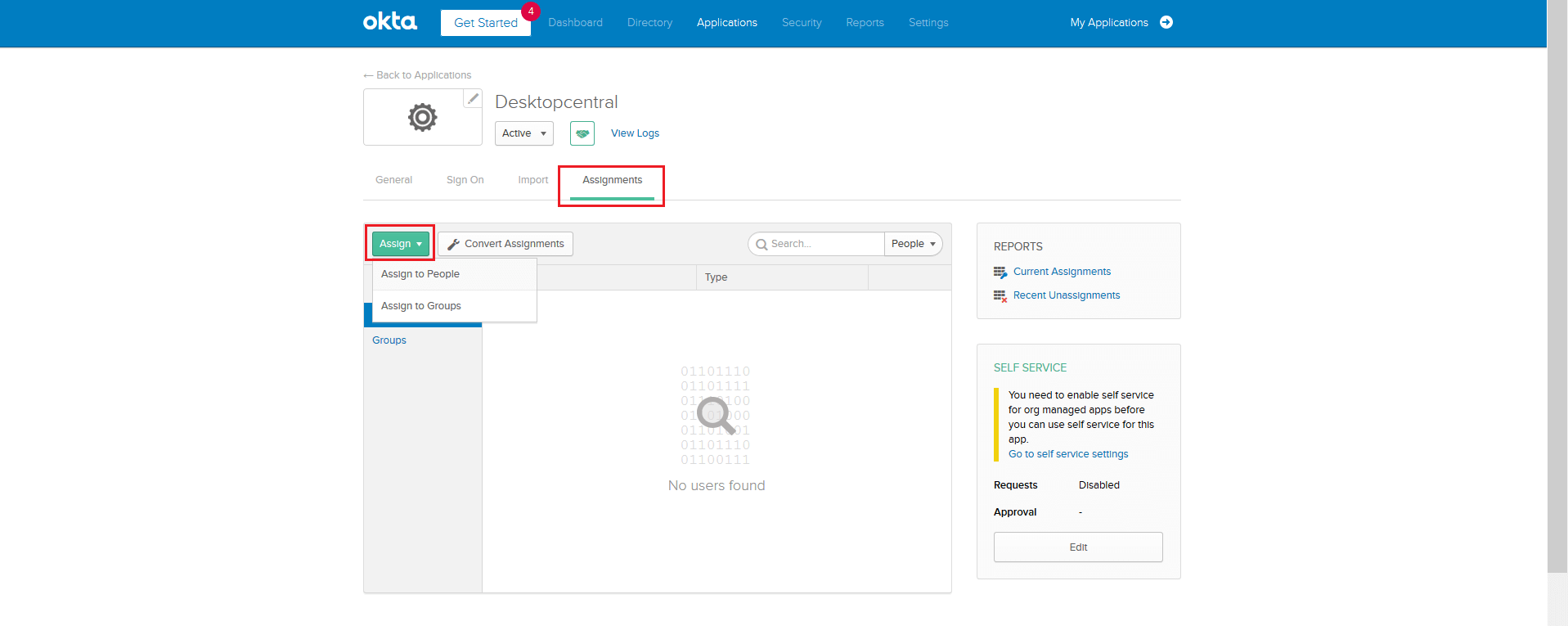The height and width of the screenshot is (626, 1568).
Task: Open the Dashboard menu
Action: [575, 23]
